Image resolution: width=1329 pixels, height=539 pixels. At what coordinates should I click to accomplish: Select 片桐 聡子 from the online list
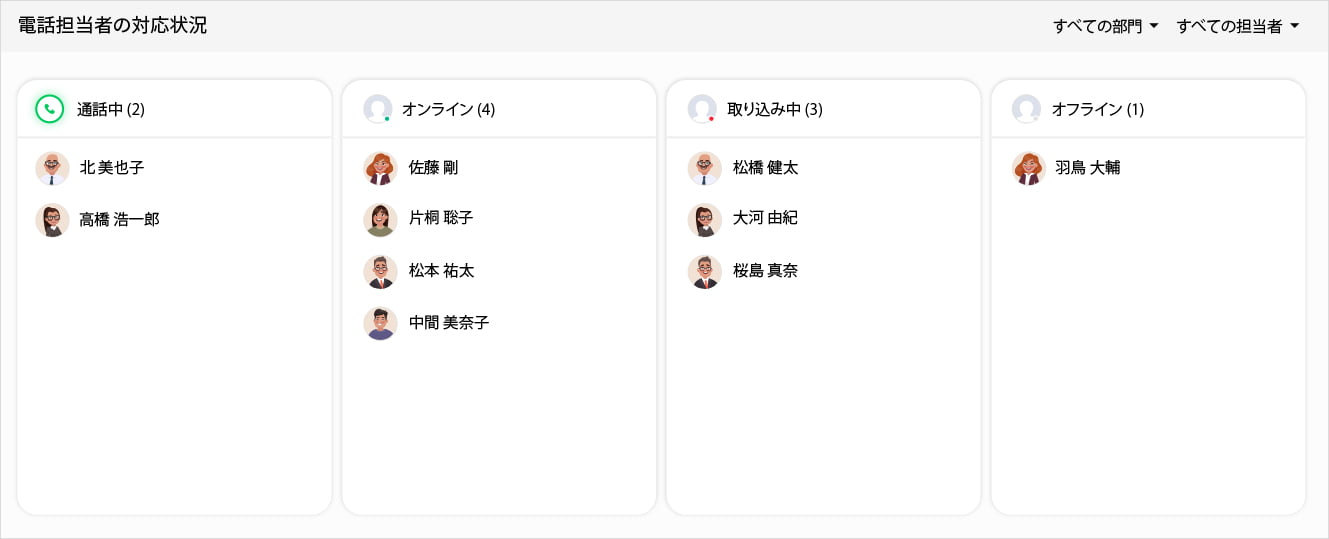(441, 218)
